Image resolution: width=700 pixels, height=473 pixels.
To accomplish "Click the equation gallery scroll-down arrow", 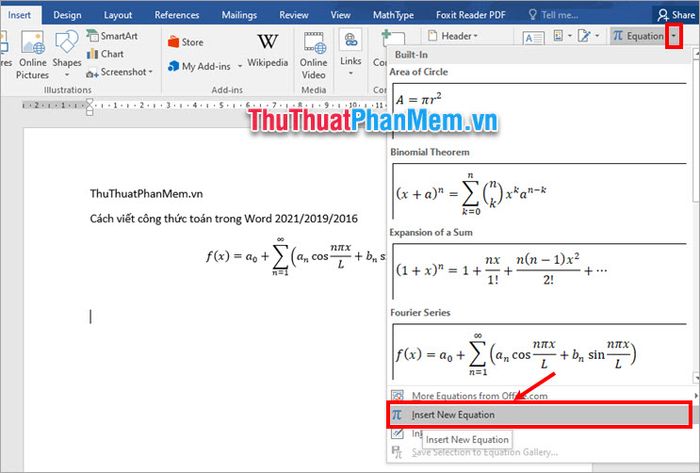I will coord(696,378).
